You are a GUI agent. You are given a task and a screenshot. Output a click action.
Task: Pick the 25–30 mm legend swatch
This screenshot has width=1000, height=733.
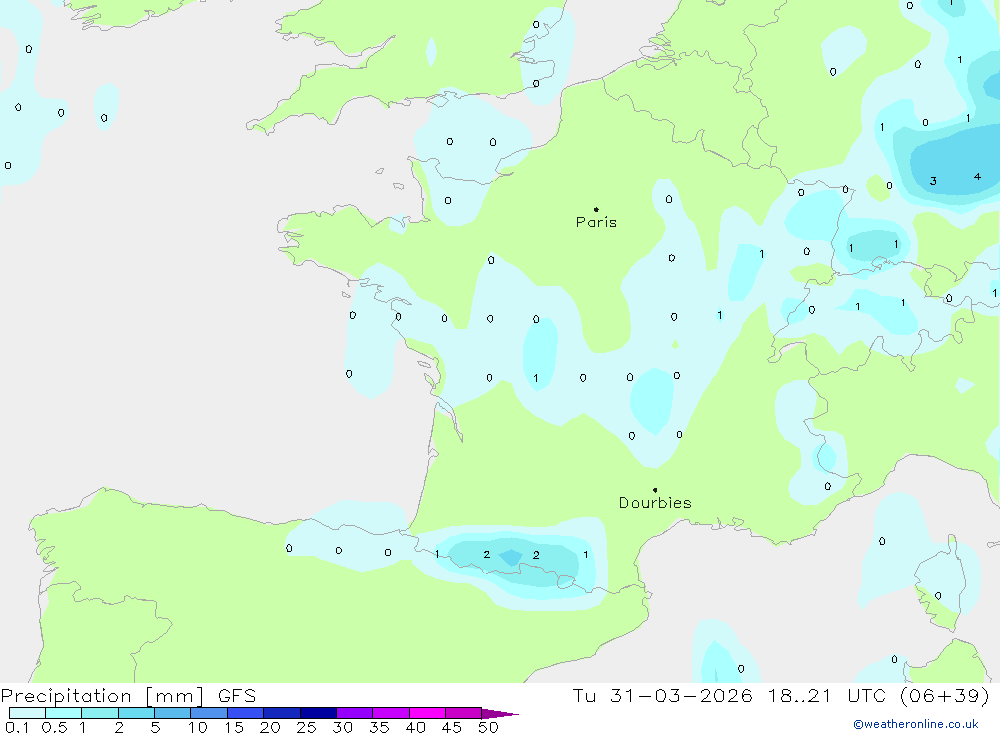pyautogui.click(x=318, y=713)
